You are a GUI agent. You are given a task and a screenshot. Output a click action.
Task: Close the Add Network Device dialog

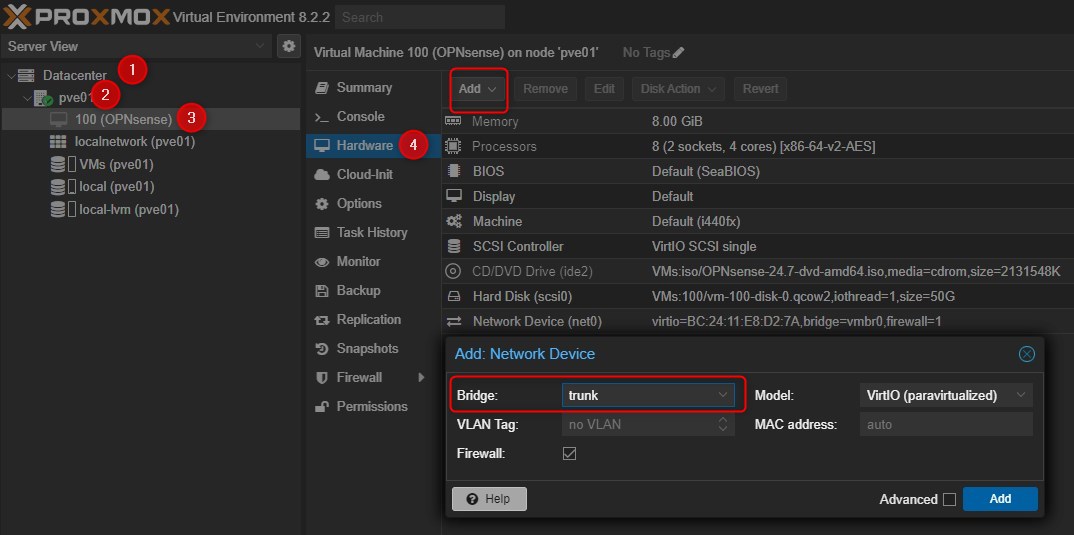1026,354
